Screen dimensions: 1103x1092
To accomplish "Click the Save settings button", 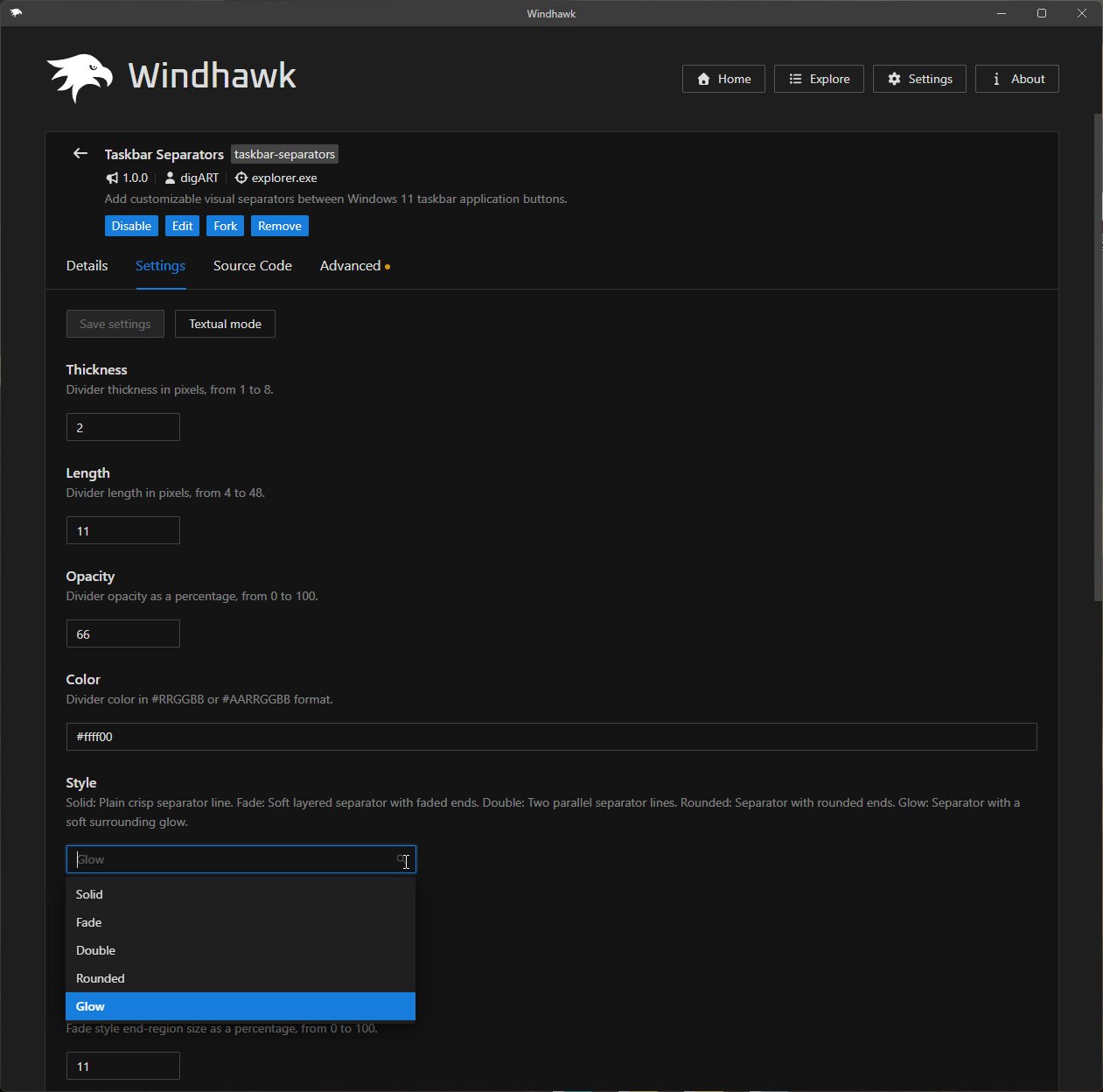I will click(115, 324).
